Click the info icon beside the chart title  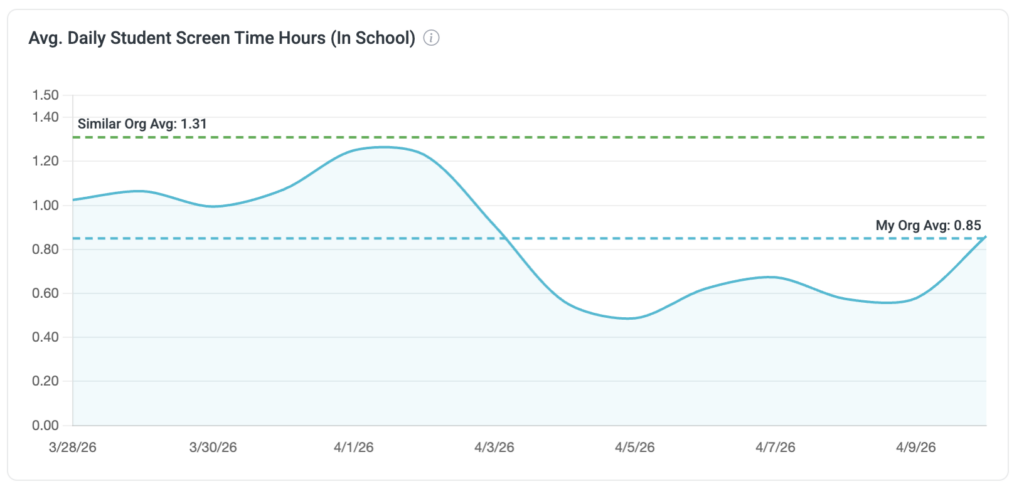[432, 39]
